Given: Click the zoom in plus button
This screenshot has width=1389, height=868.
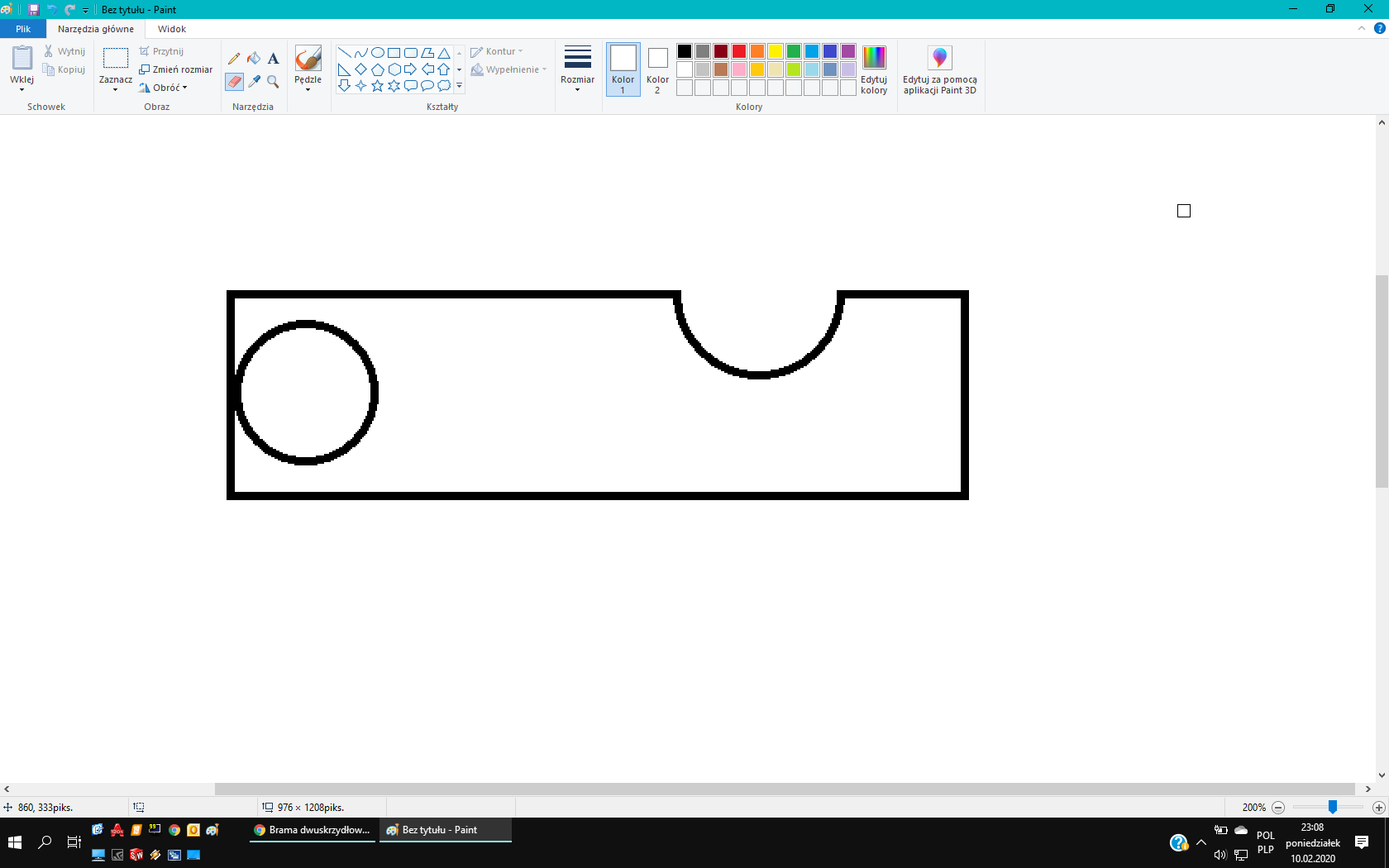Looking at the screenshot, I should 1378,808.
